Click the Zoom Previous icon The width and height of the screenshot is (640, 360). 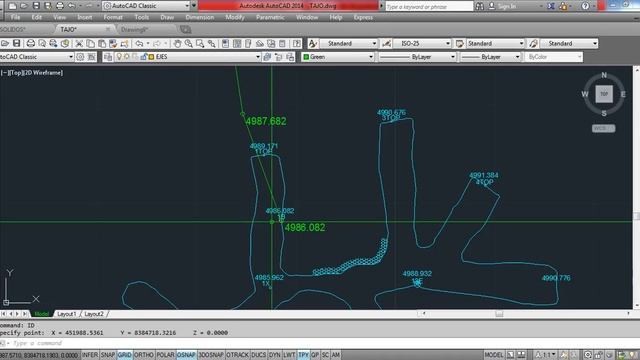pos(211,43)
